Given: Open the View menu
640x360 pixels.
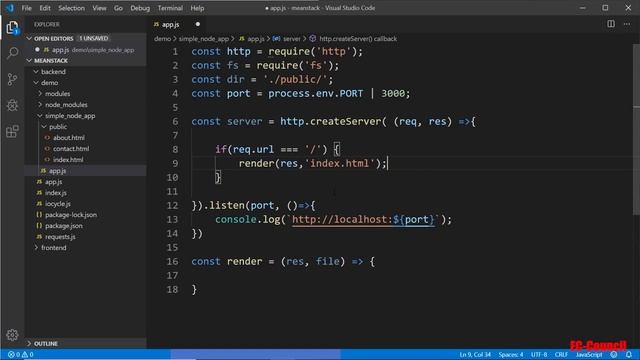Looking at the screenshot, I should pos(99,8).
